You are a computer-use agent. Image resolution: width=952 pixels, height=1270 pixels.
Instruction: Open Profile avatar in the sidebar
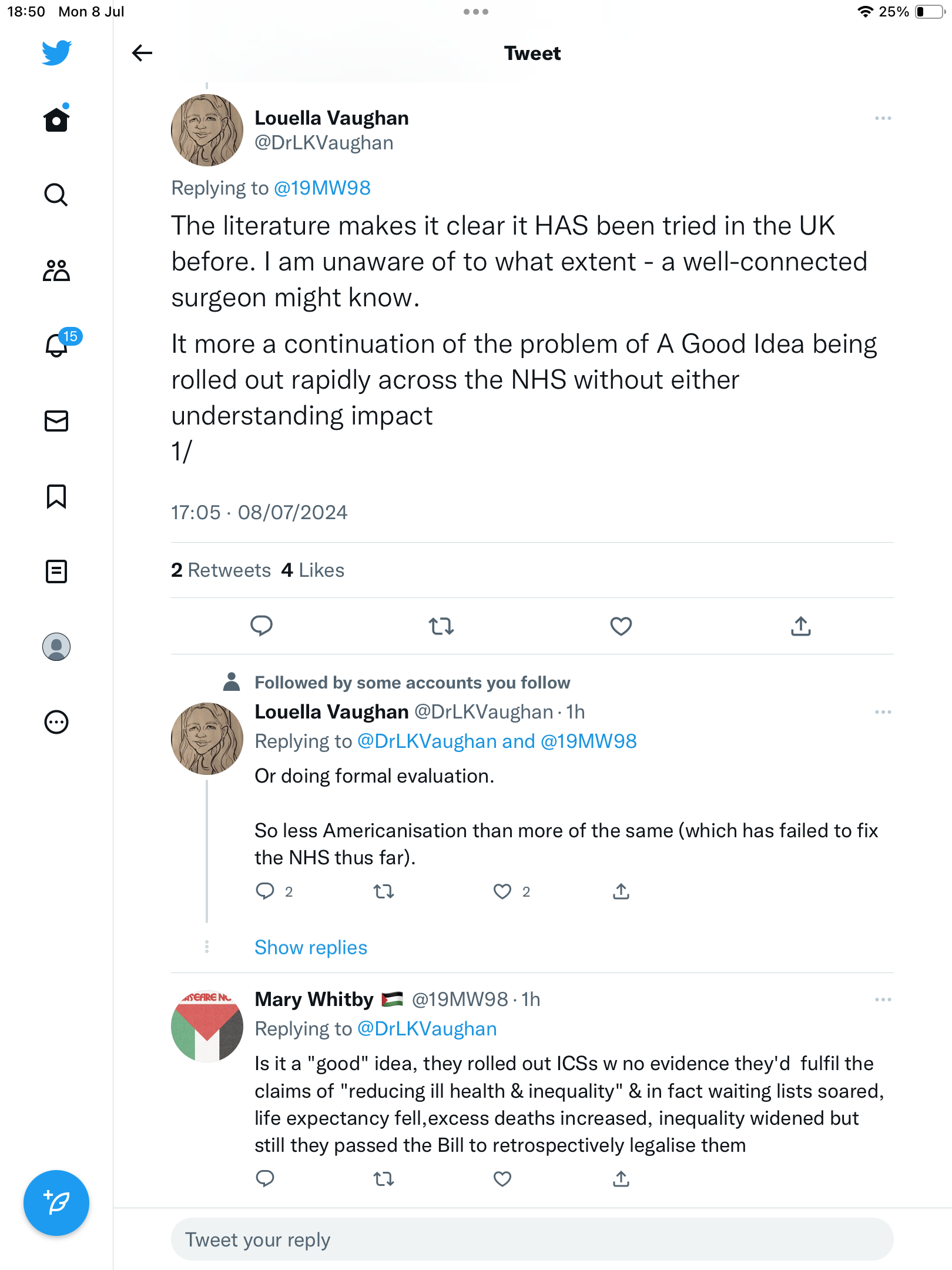point(56,647)
